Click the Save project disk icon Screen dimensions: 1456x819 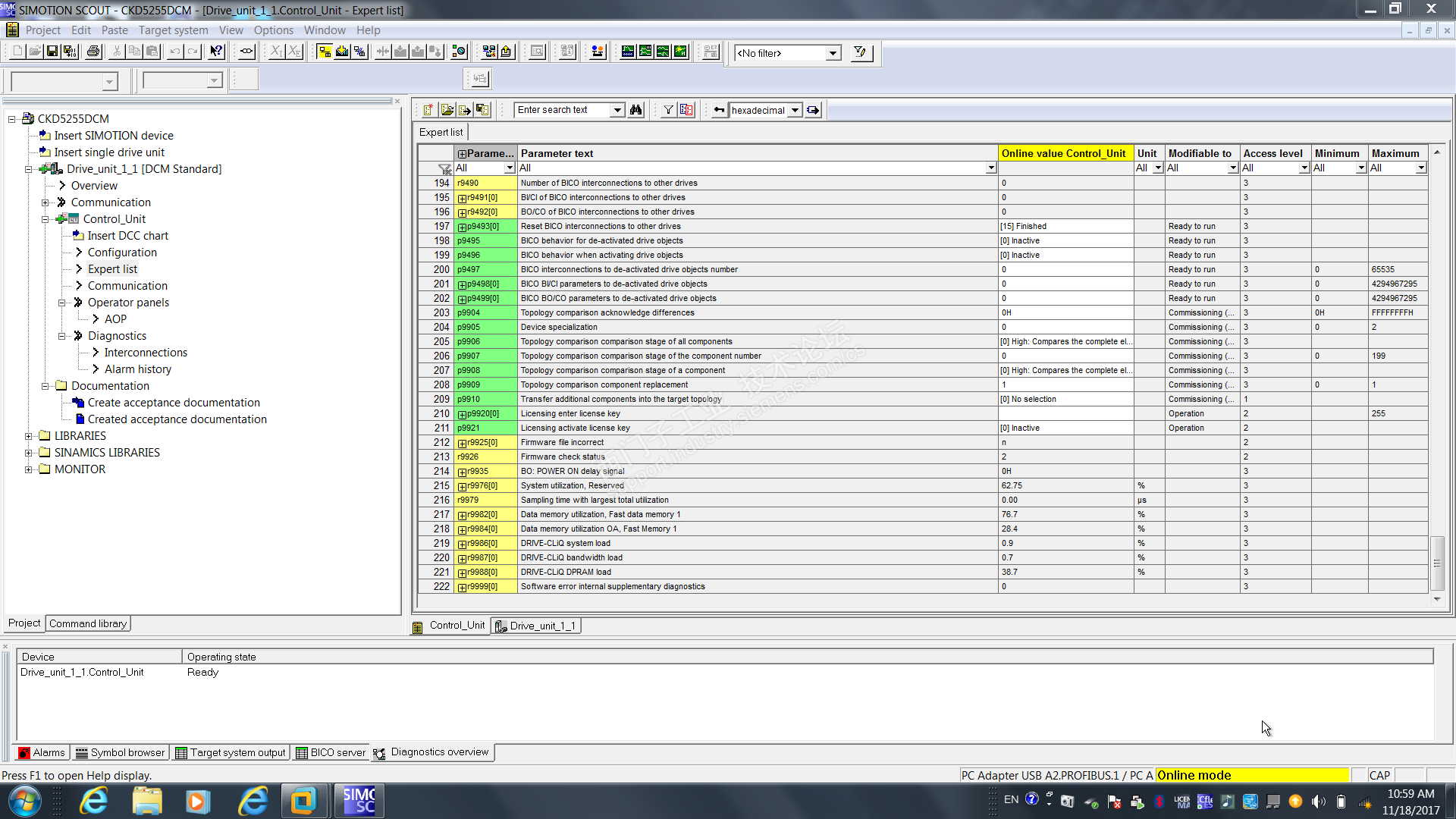[52, 52]
